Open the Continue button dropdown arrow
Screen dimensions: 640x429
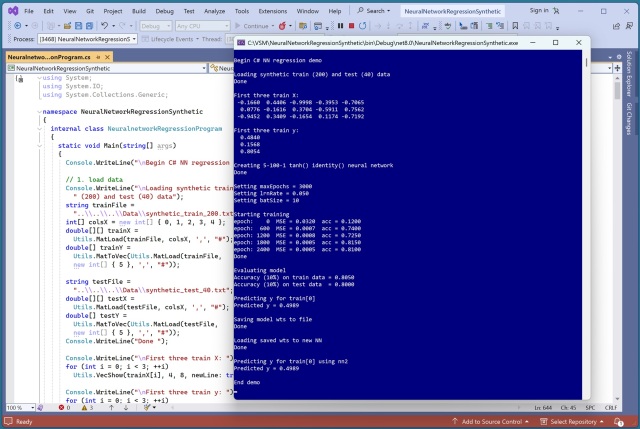[x=273, y=26]
